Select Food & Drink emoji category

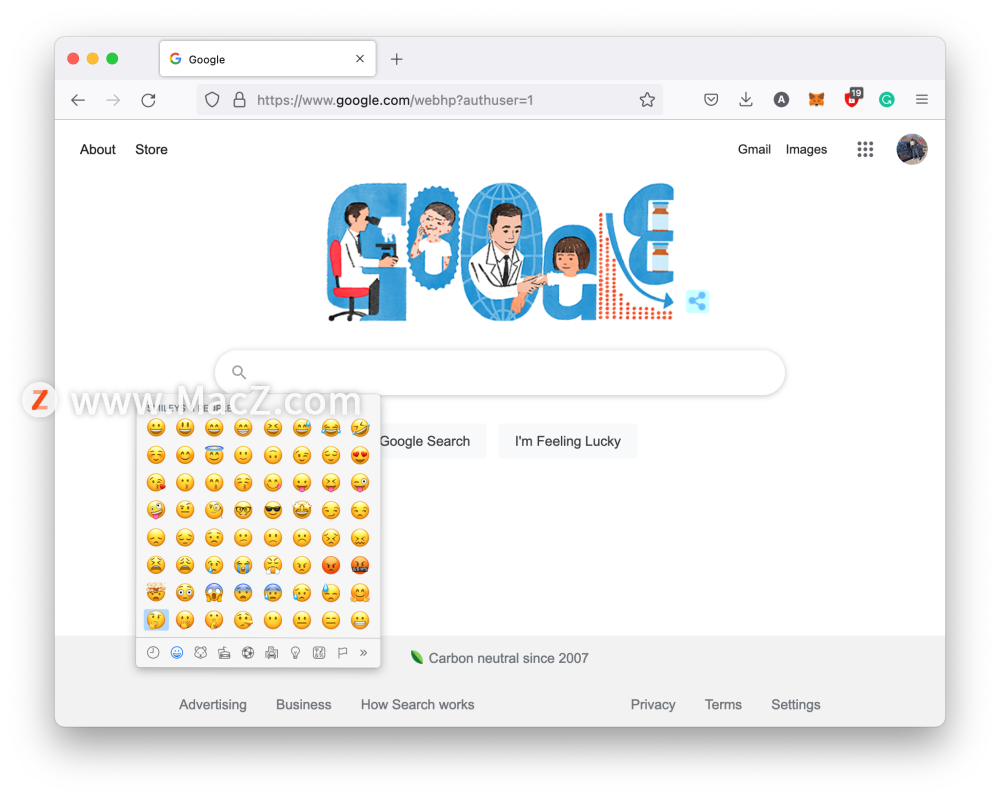[224, 652]
